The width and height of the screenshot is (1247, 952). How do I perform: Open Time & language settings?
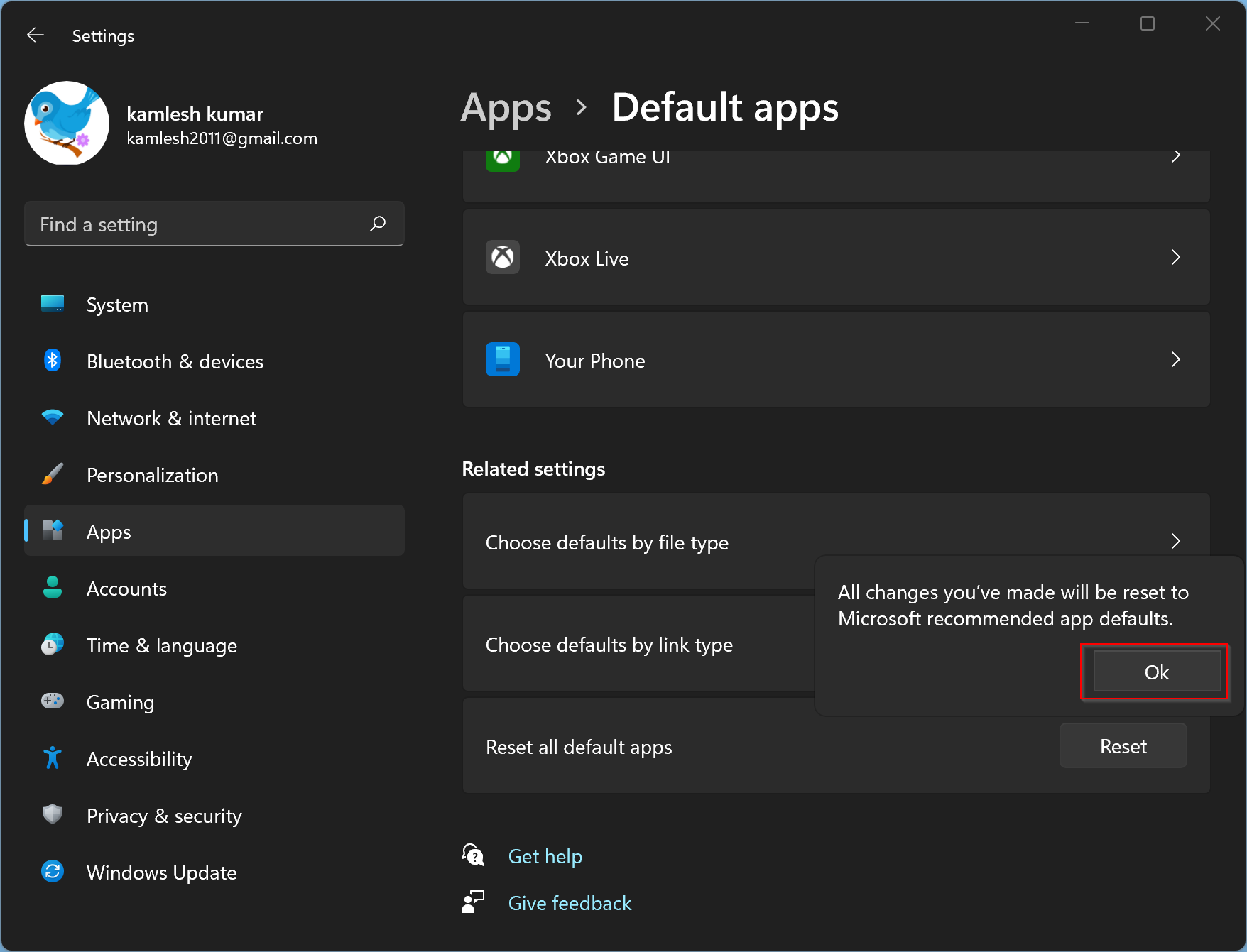tap(214, 645)
